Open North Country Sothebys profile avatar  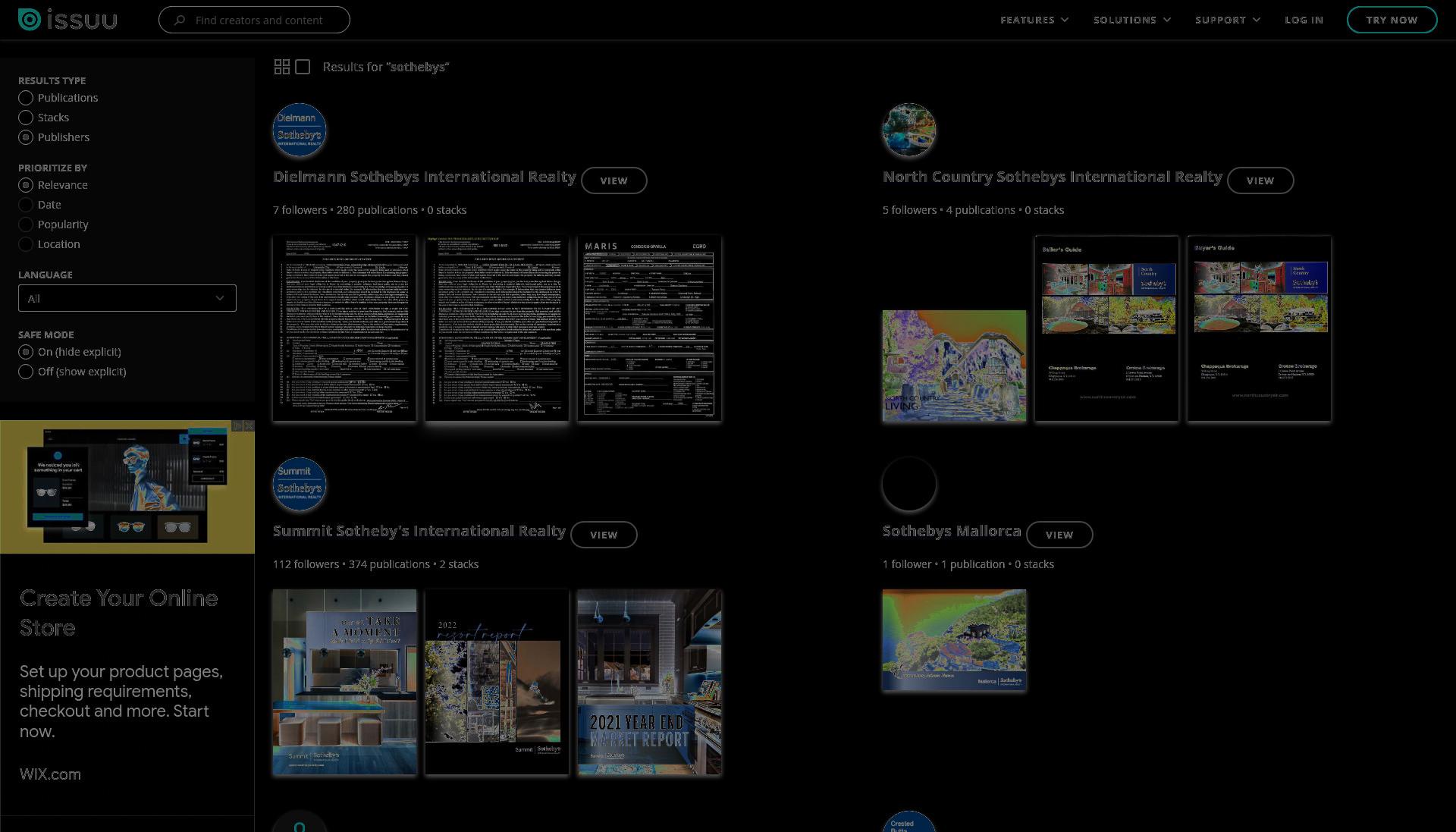[909, 130]
